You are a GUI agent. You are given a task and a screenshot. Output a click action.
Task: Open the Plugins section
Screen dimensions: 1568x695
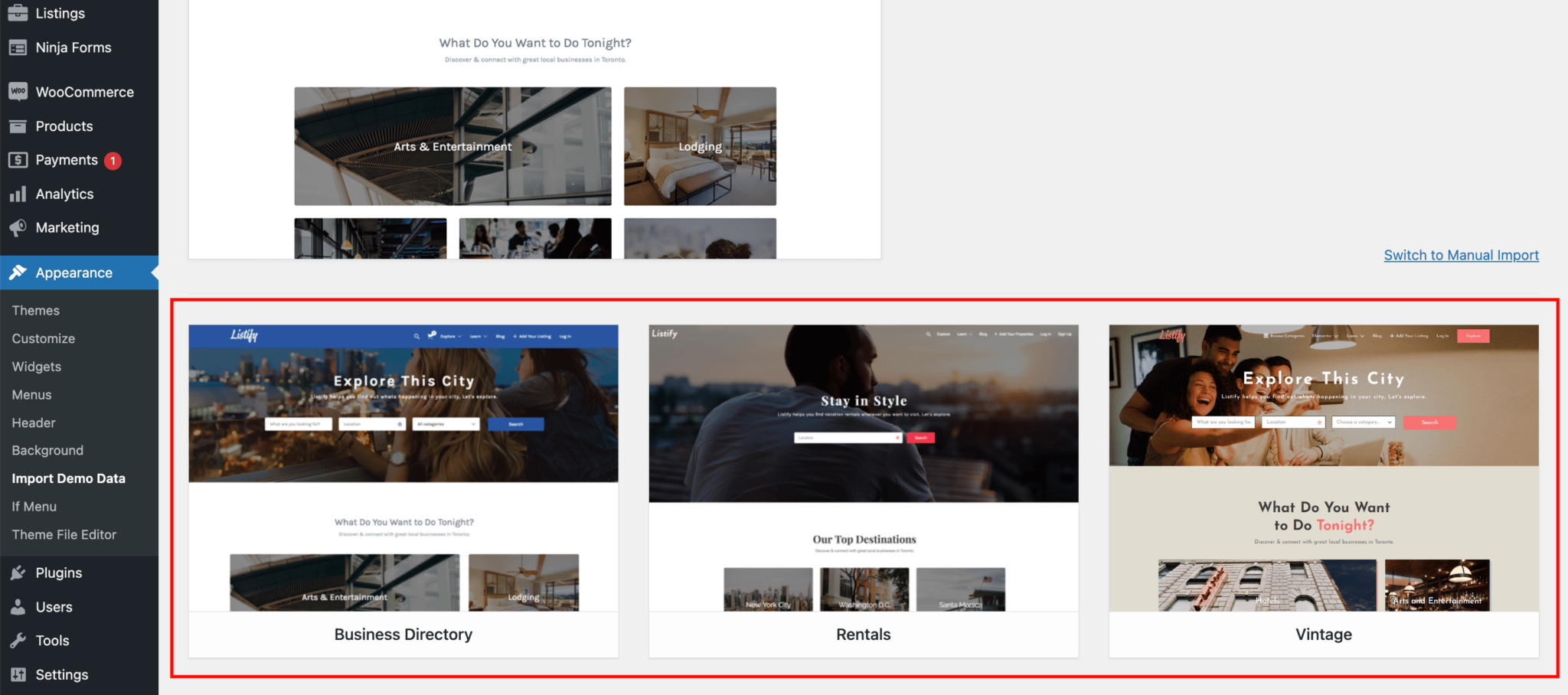click(x=18, y=573)
